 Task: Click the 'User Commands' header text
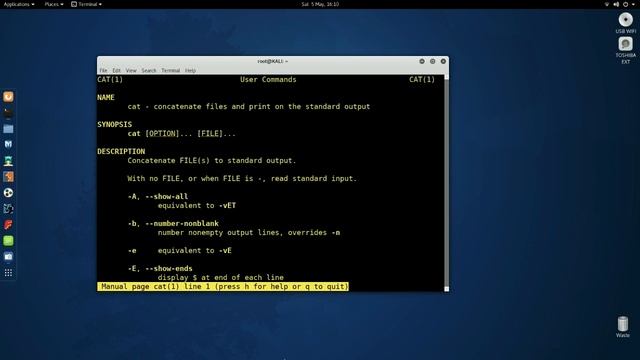(268, 80)
